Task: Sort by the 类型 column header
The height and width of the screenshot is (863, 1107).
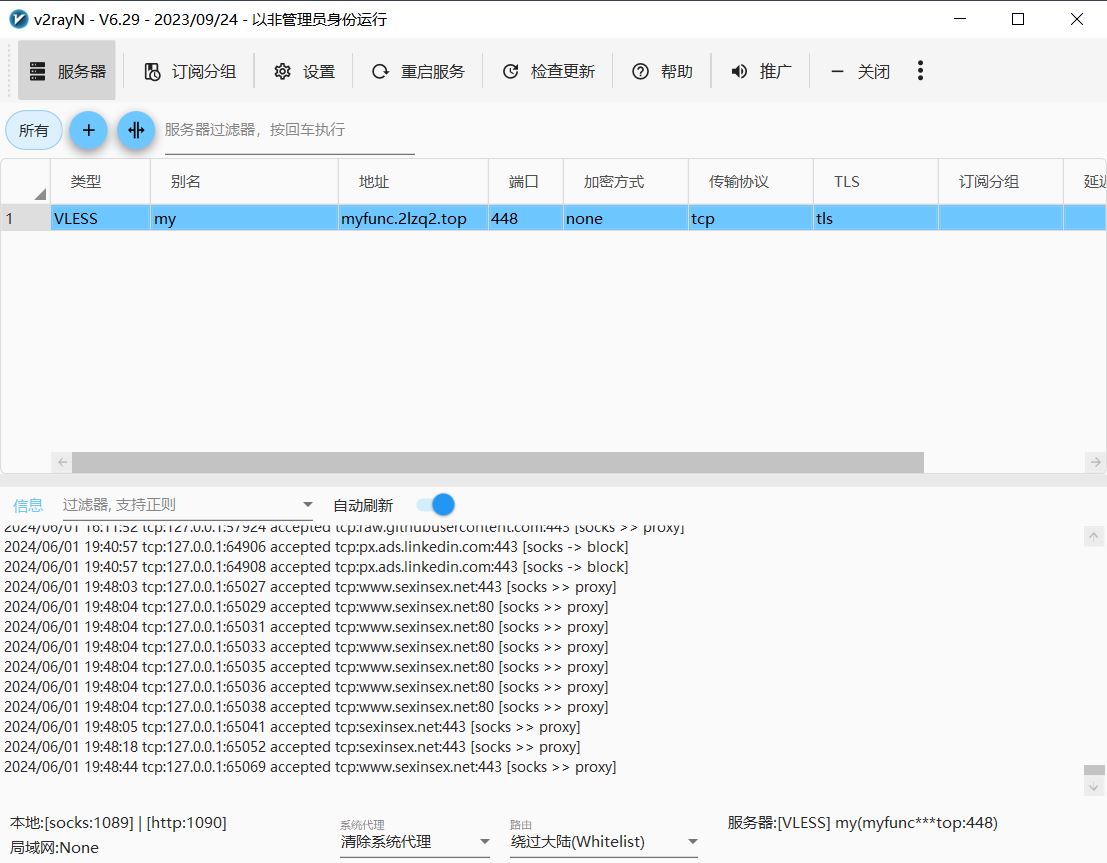Action: coord(100,181)
